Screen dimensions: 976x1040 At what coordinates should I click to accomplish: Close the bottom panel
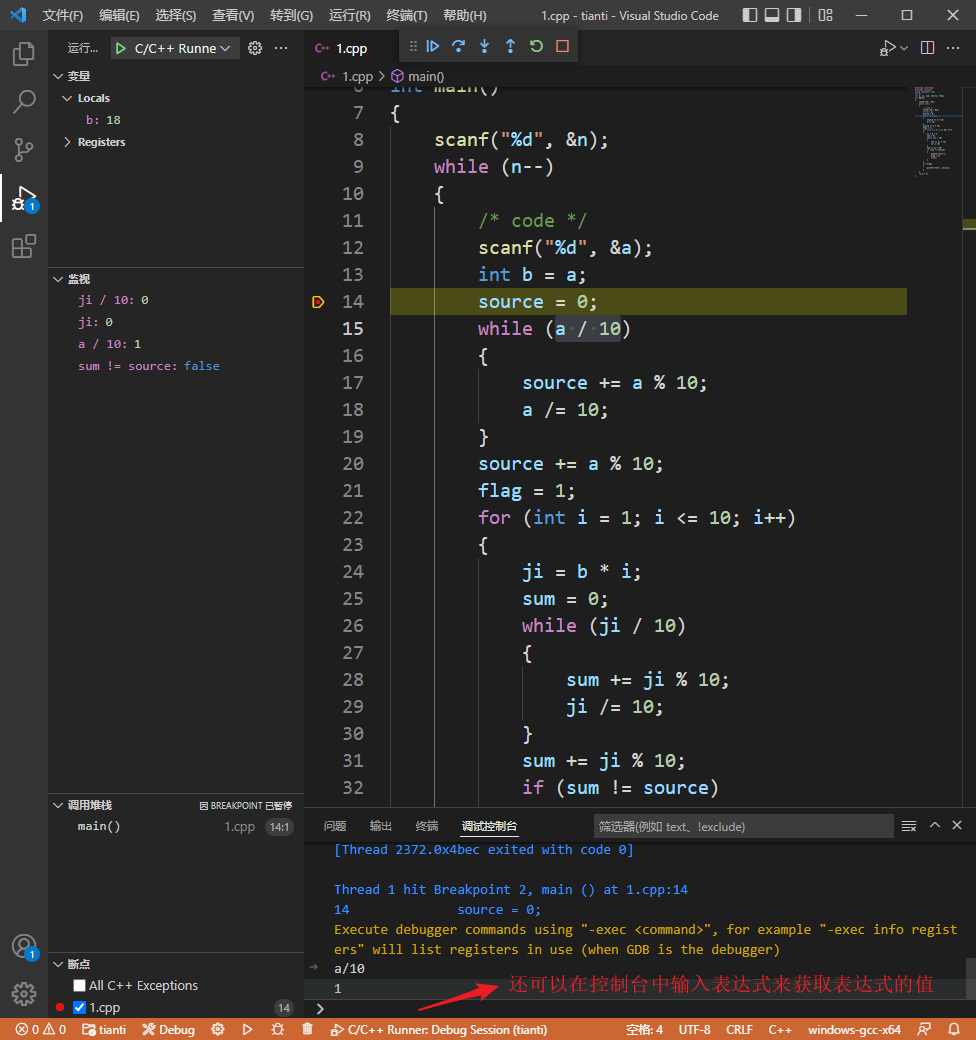[957, 825]
